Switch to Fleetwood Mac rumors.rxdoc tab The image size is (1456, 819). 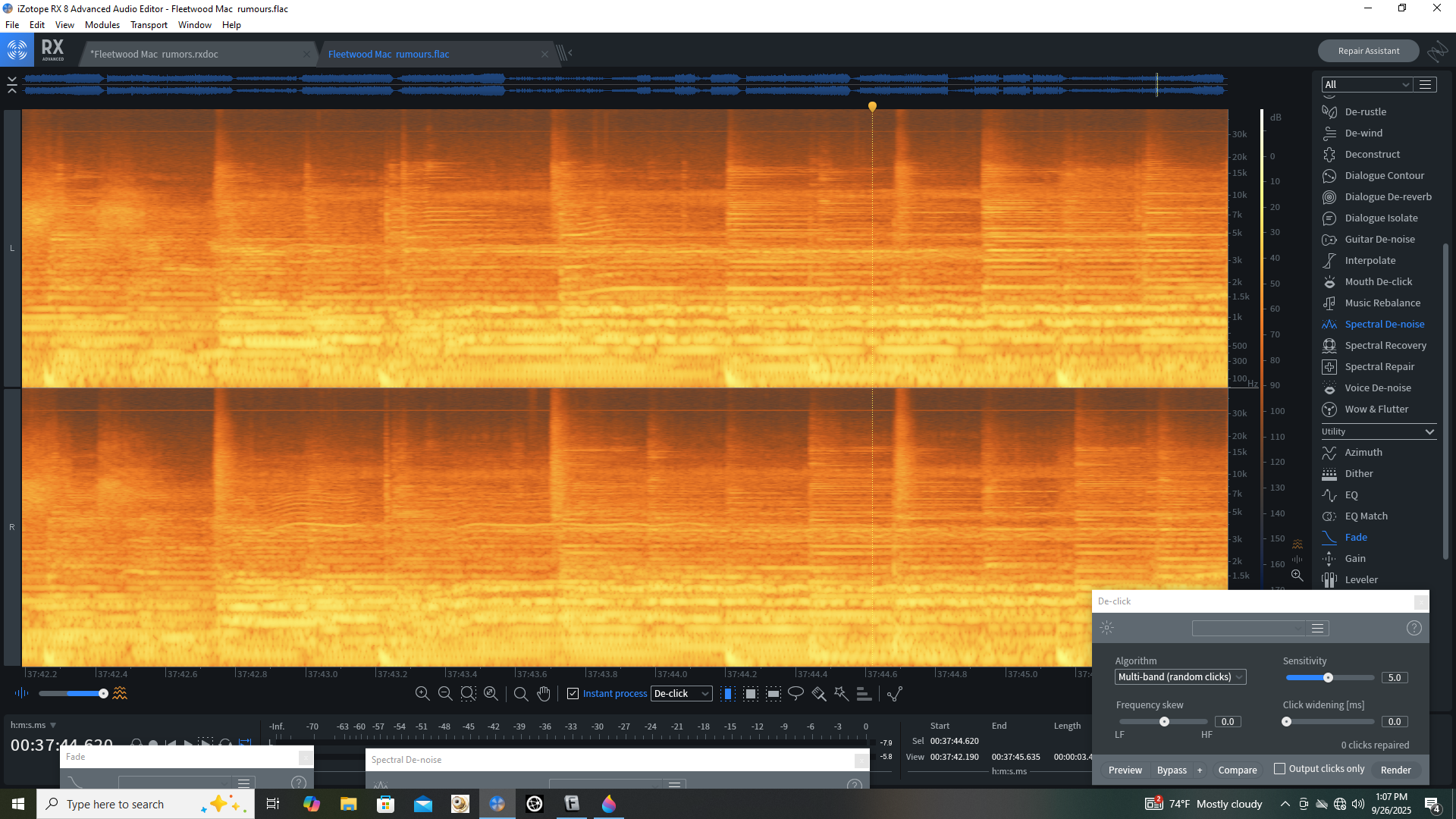pyautogui.click(x=154, y=54)
